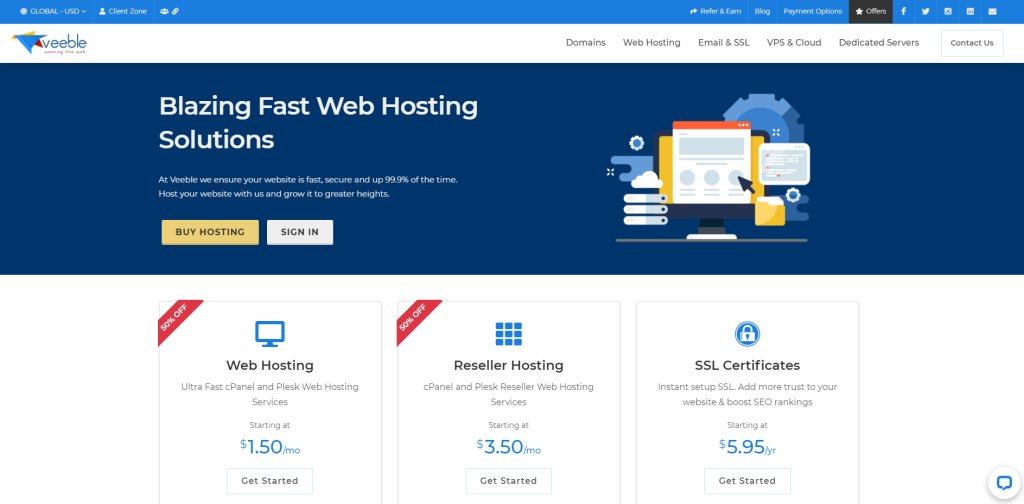This screenshot has width=1024, height=504.
Task: Open the GLOBAL - USD currency dropdown
Action: (53, 12)
